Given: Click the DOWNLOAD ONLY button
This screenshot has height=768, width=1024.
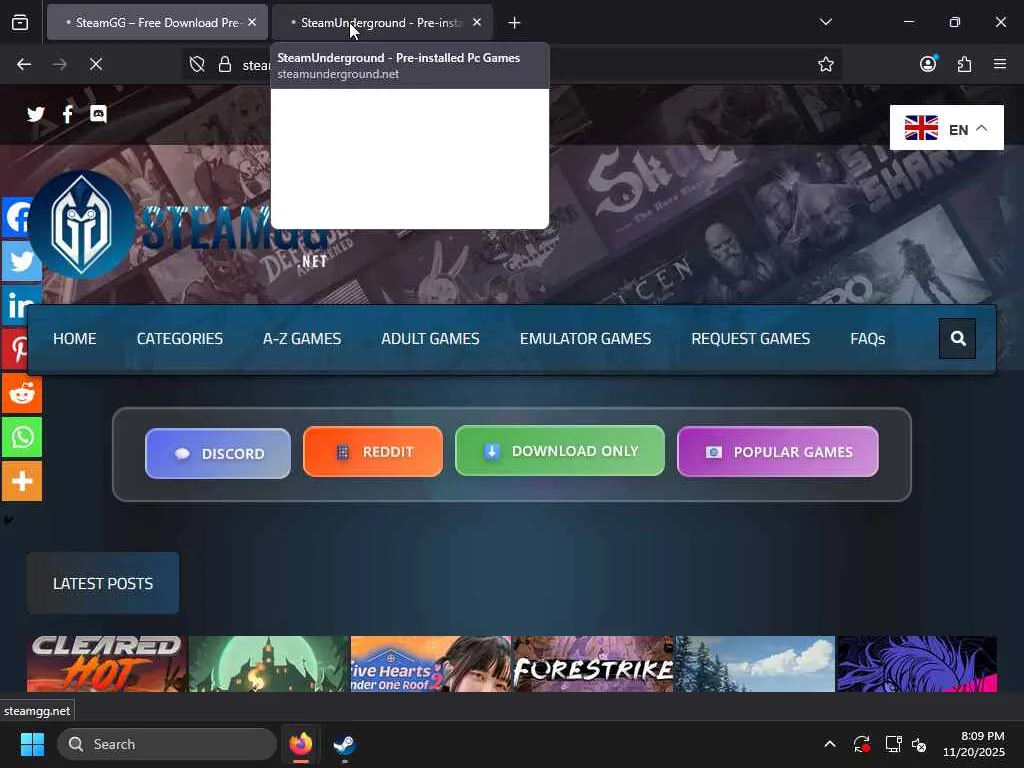Looking at the screenshot, I should 560,451.
